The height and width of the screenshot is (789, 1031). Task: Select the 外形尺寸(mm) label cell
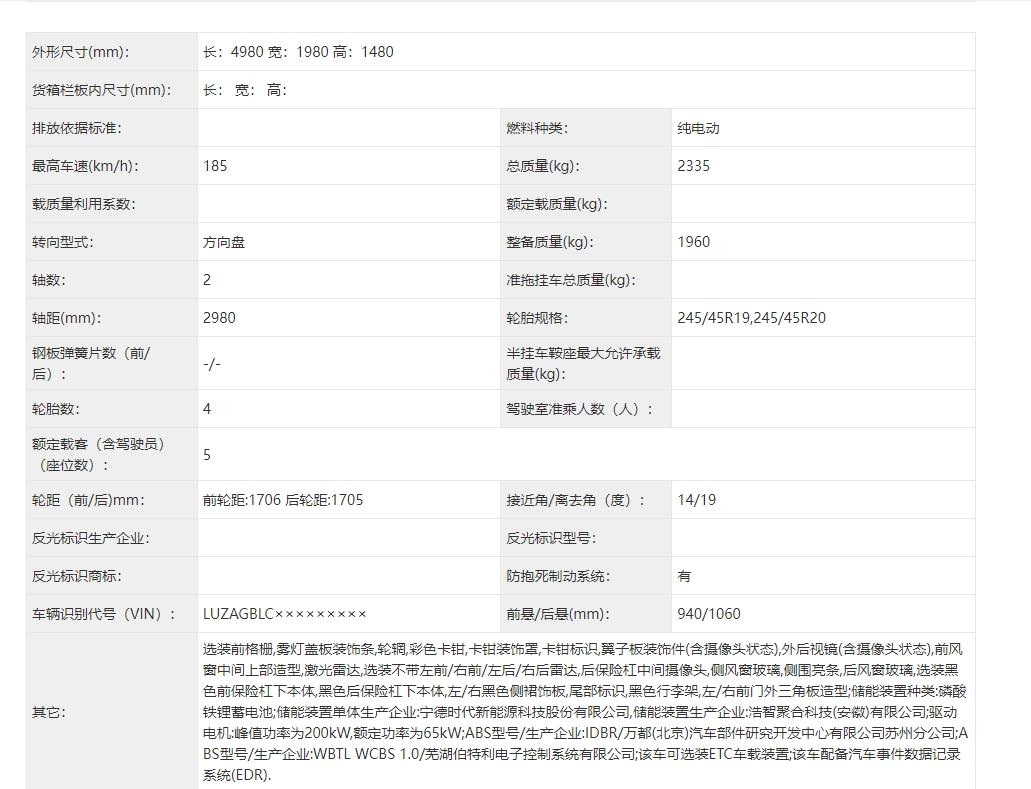coord(80,51)
